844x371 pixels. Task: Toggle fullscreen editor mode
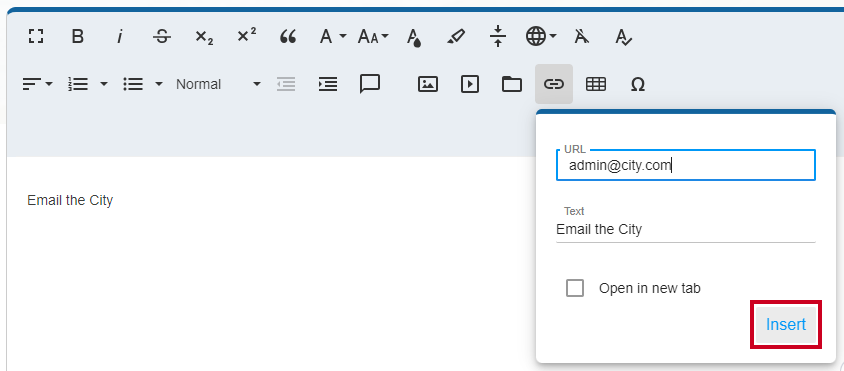pyautogui.click(x=36, y=37)
